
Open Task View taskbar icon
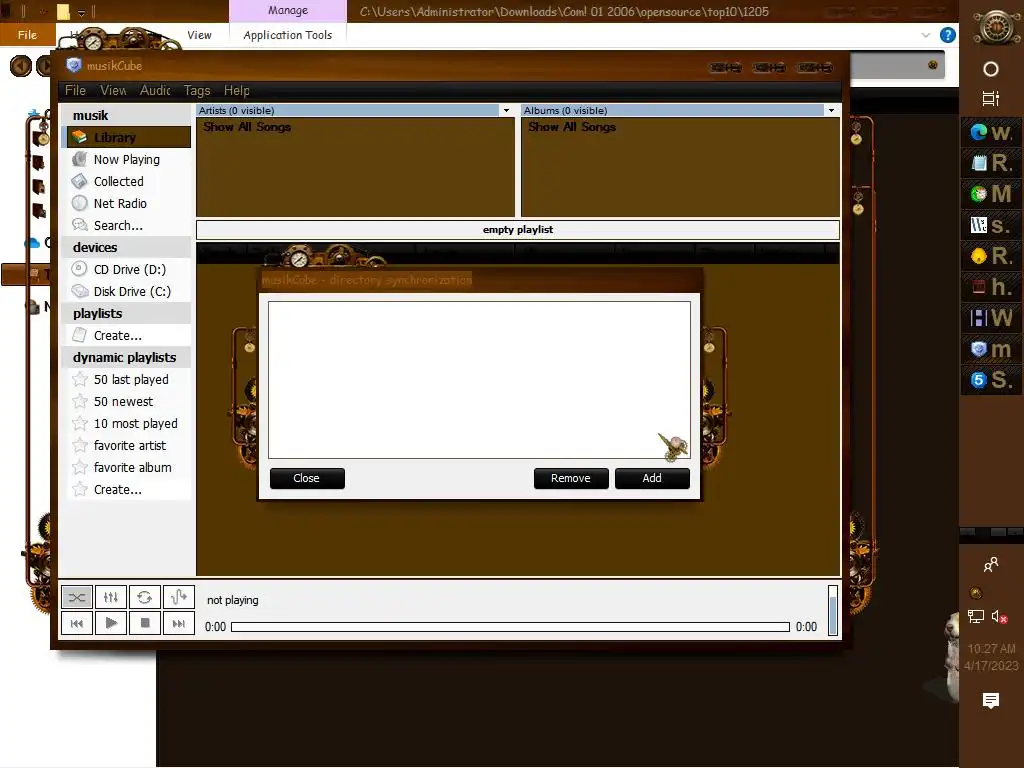click(991, 99)
